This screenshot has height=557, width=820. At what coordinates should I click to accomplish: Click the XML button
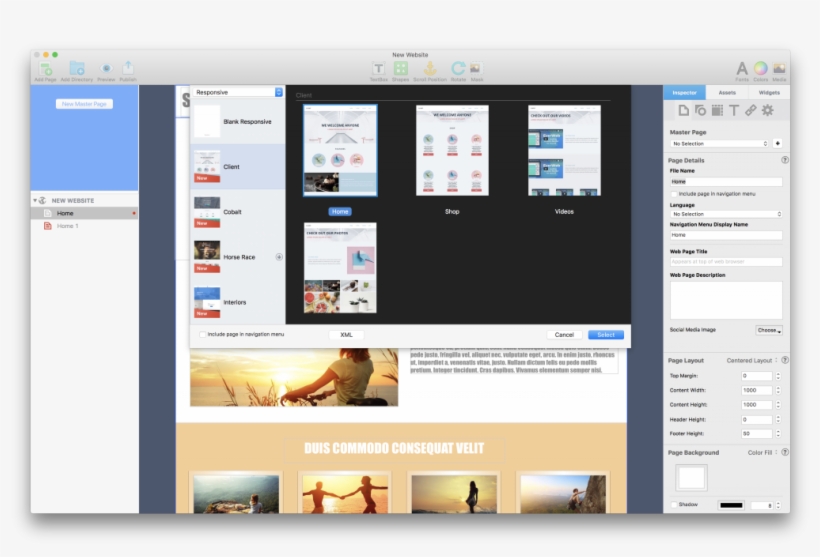[x=346, y=335]
